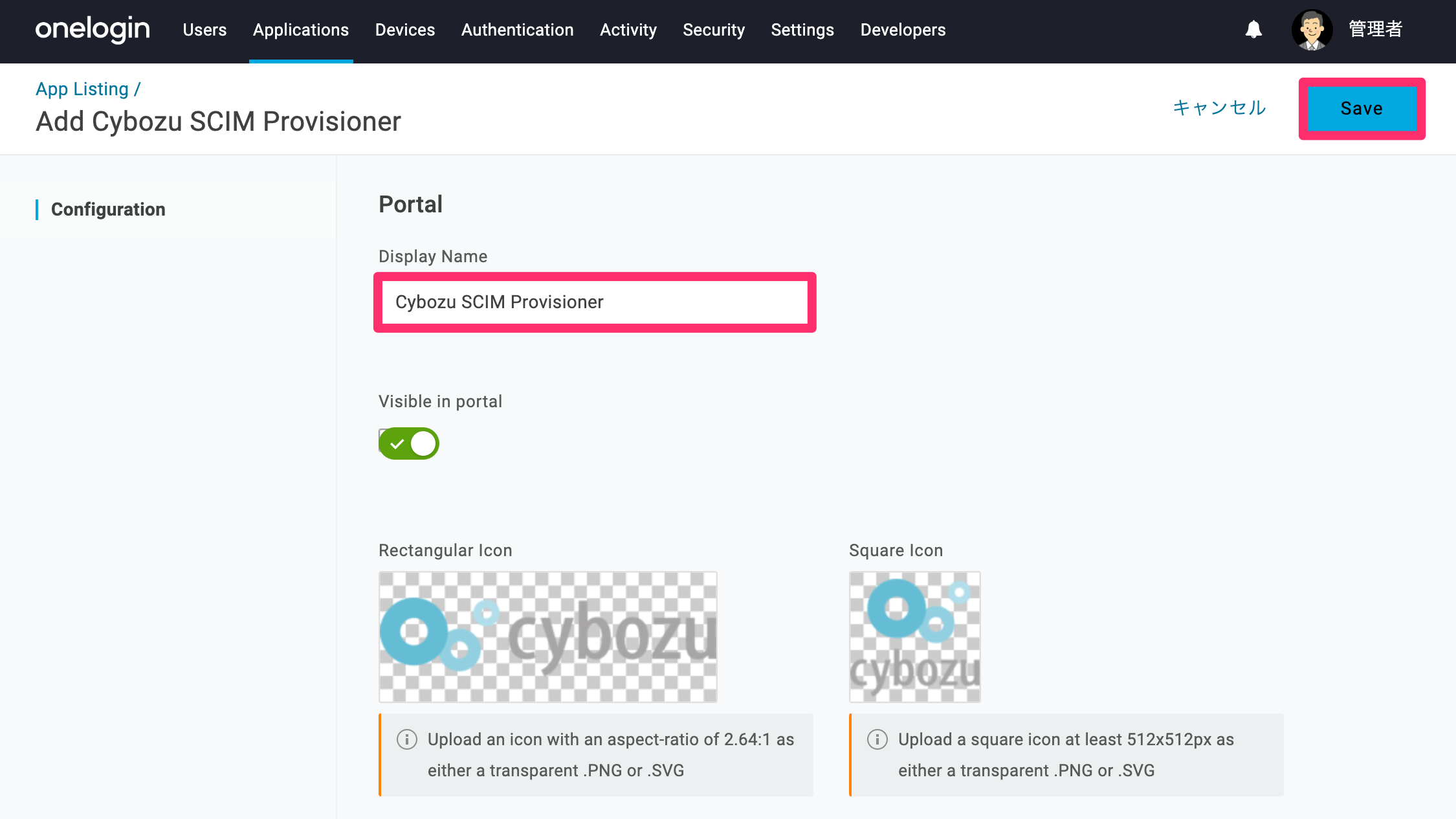Image resolution: width=1456 pixels, height=819 pixels.
Task: Open the Authentication menu
Action: tap(518, 30)
